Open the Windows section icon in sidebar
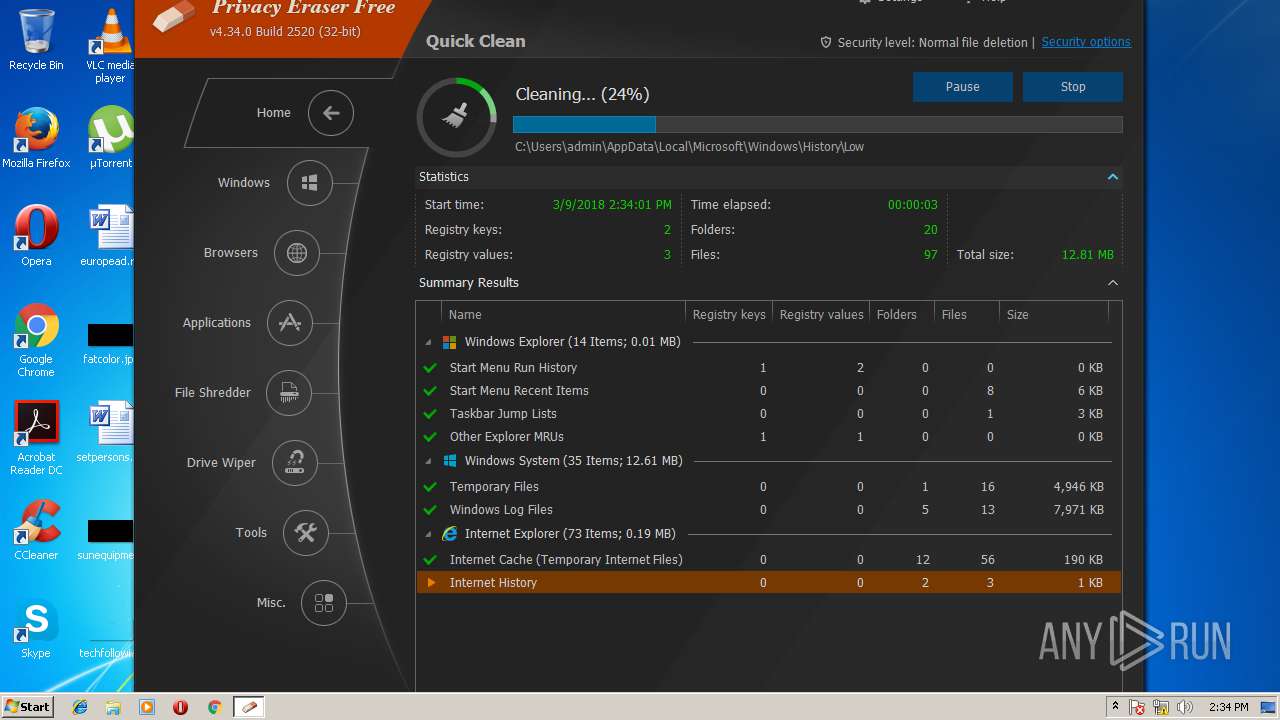This screenshot has width=1280, height=720. coord(310,183)
